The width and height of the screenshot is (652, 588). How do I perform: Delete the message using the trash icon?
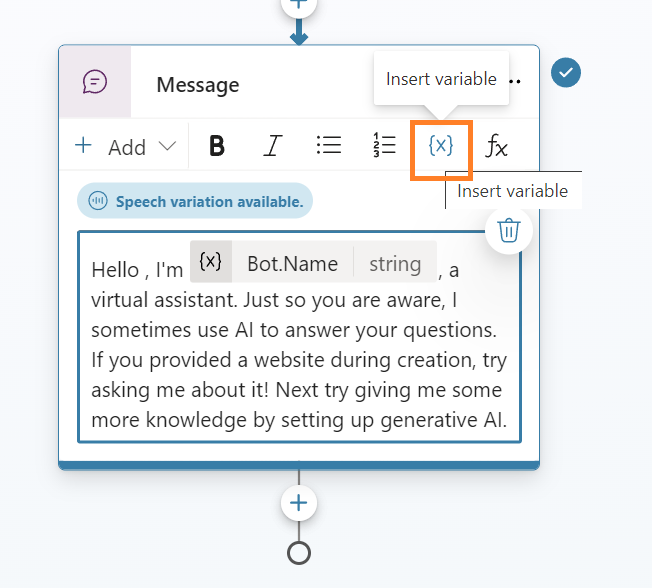click(508, 231)
